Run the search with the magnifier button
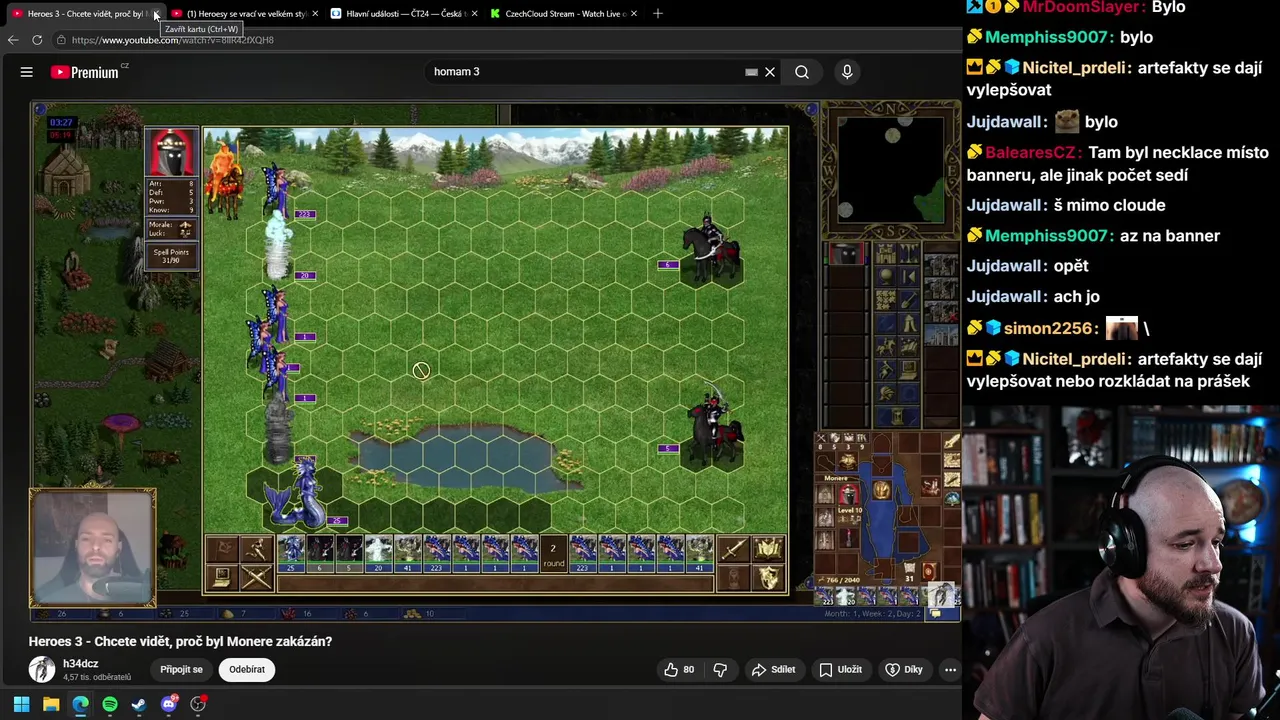Image resolution: width=1280 pixels, height=720 pixels. [802, 72]
